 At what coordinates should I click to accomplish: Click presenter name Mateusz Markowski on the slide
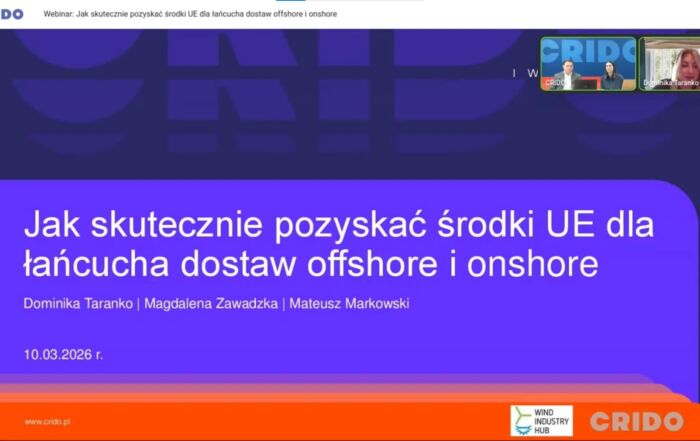point(348,303)
